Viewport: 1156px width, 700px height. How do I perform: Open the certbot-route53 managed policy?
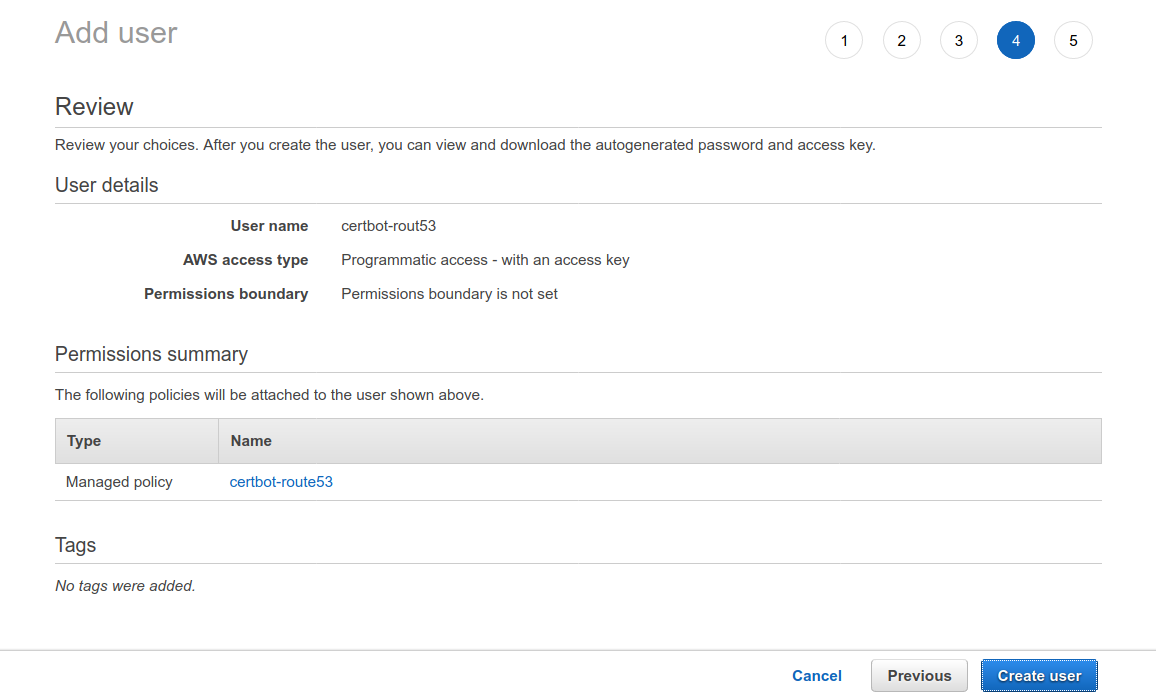(x=281, y=481)
